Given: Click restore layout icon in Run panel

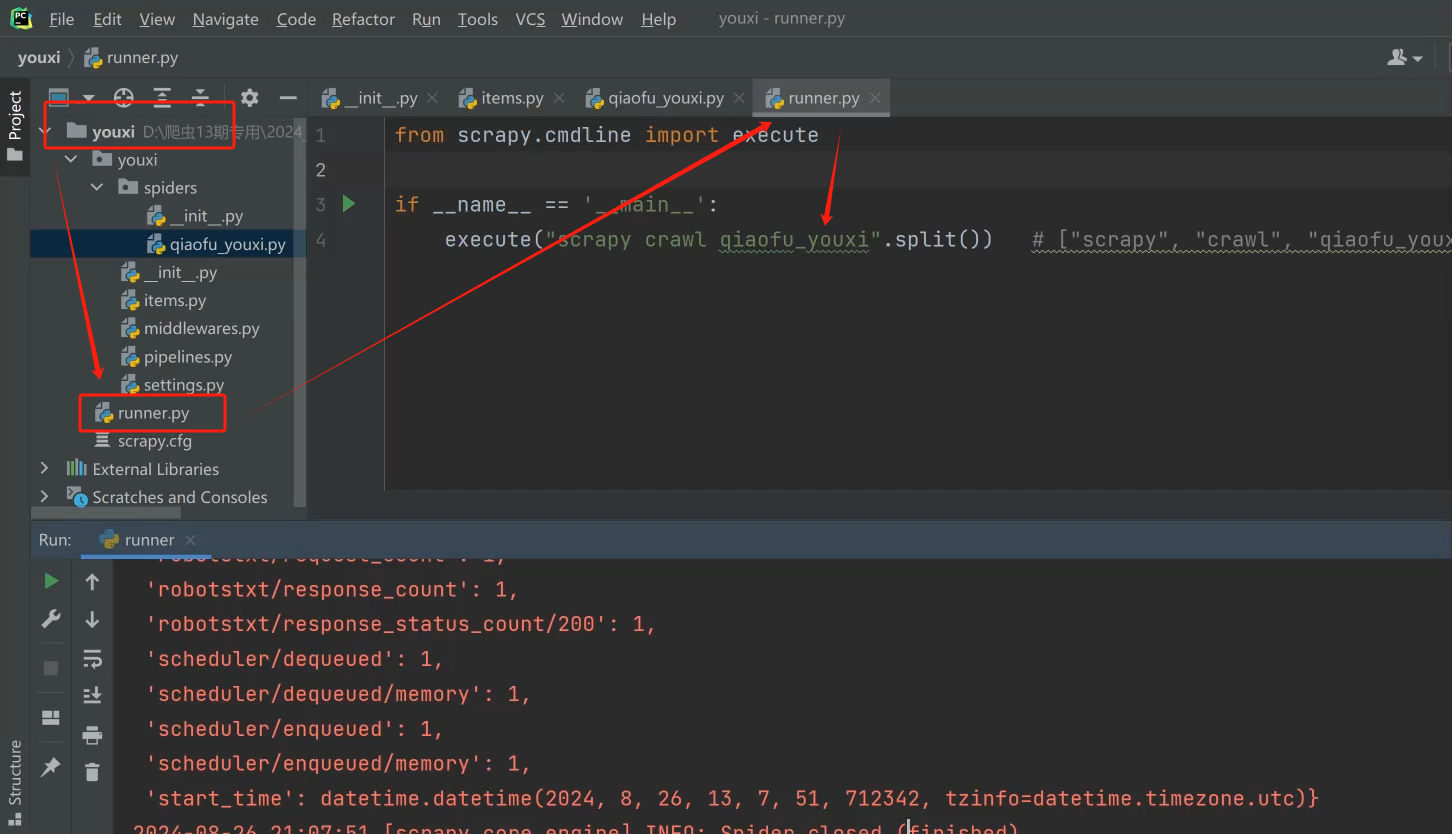Looking at the screenshot, I should pyautogui.click(x=51, y=717).
